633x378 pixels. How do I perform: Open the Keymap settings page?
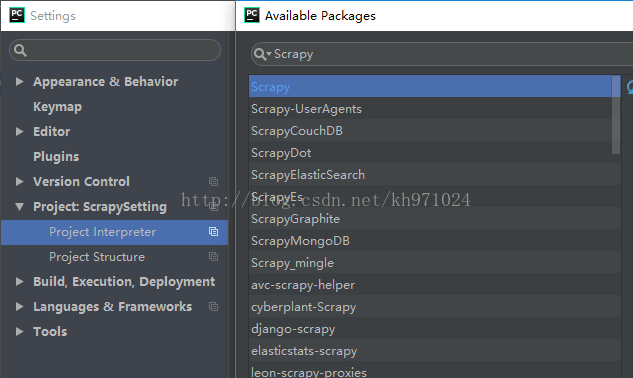(57, 107)
